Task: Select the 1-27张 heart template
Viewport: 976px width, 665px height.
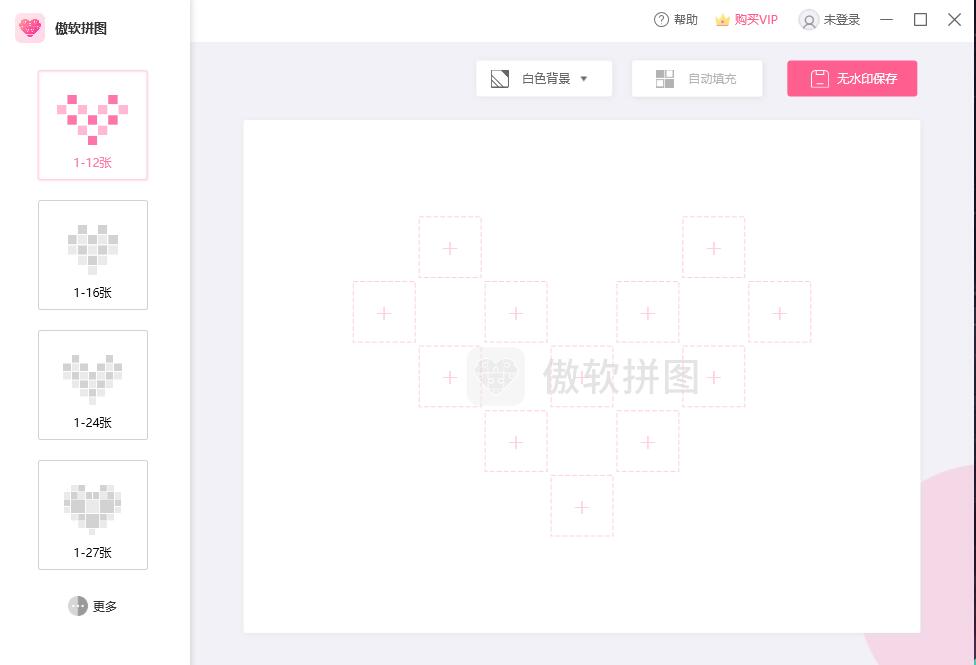Action: [x=93, y=515]
